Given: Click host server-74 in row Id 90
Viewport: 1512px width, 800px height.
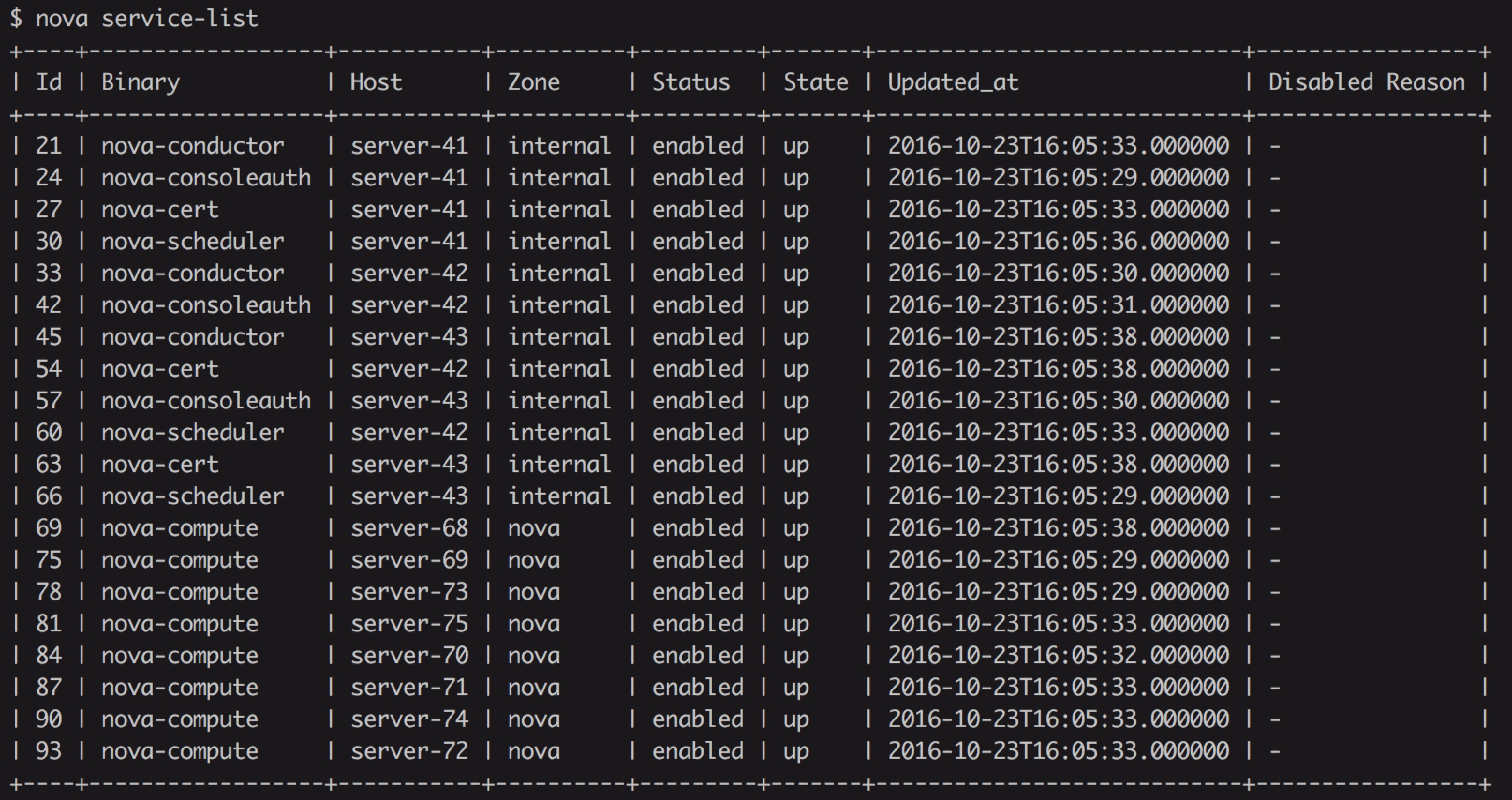Looking at the screenshot, I should (409, 719).
